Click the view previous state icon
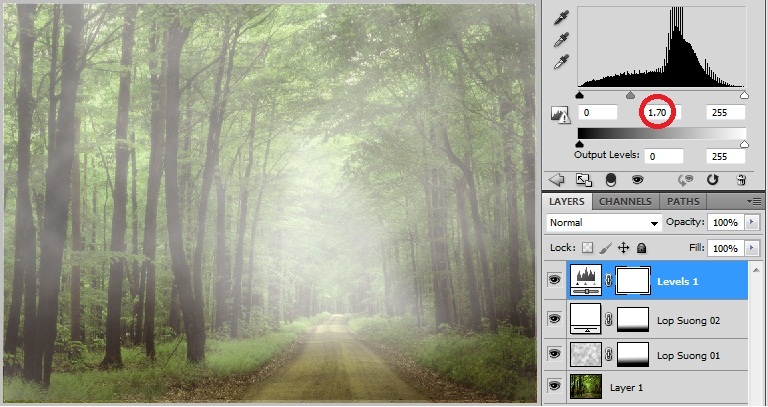This screenshot has height=407, width=768. click(685, 180)
